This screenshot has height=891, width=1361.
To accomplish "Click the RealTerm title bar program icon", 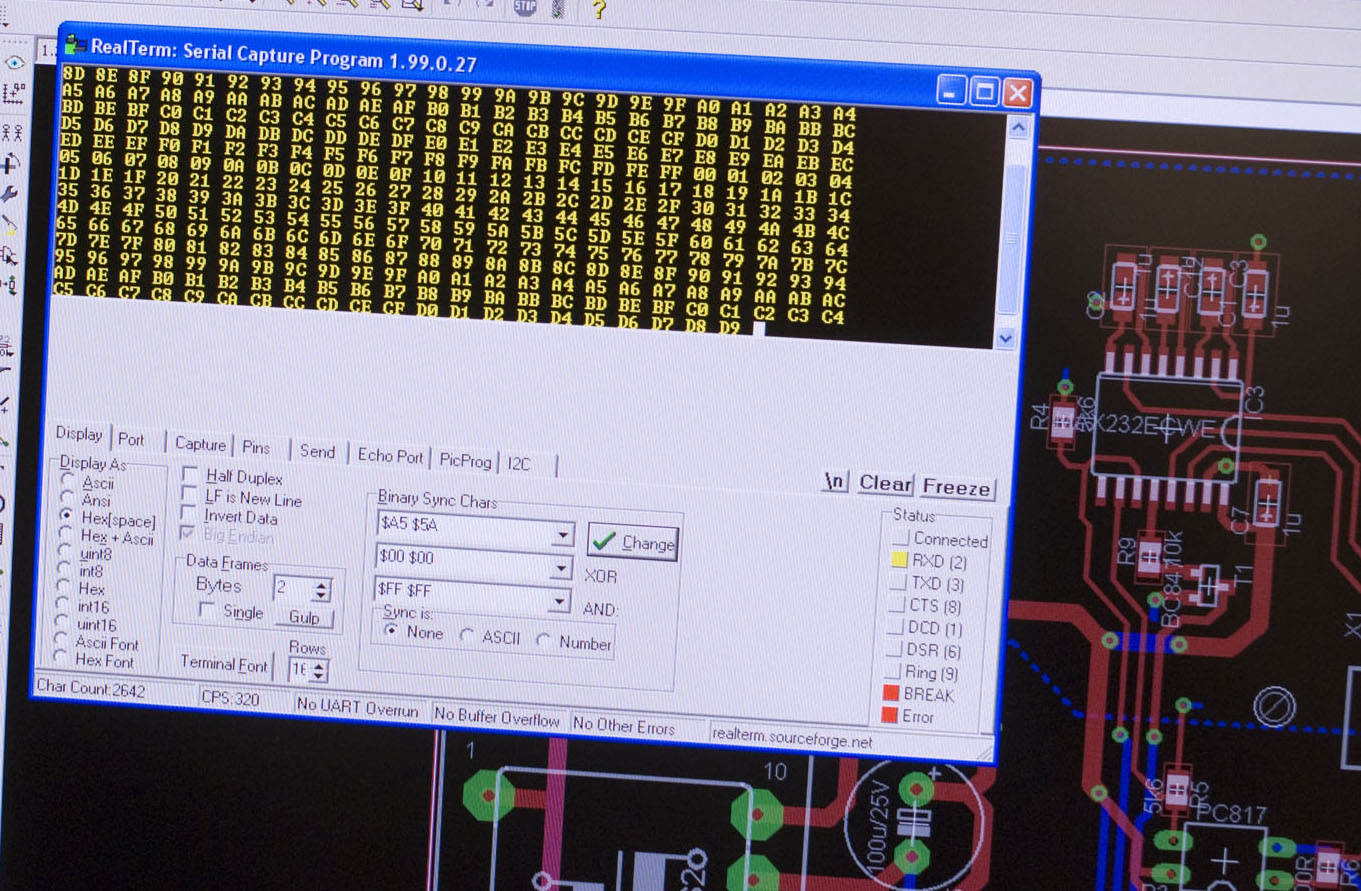I will tap(74, 44).
